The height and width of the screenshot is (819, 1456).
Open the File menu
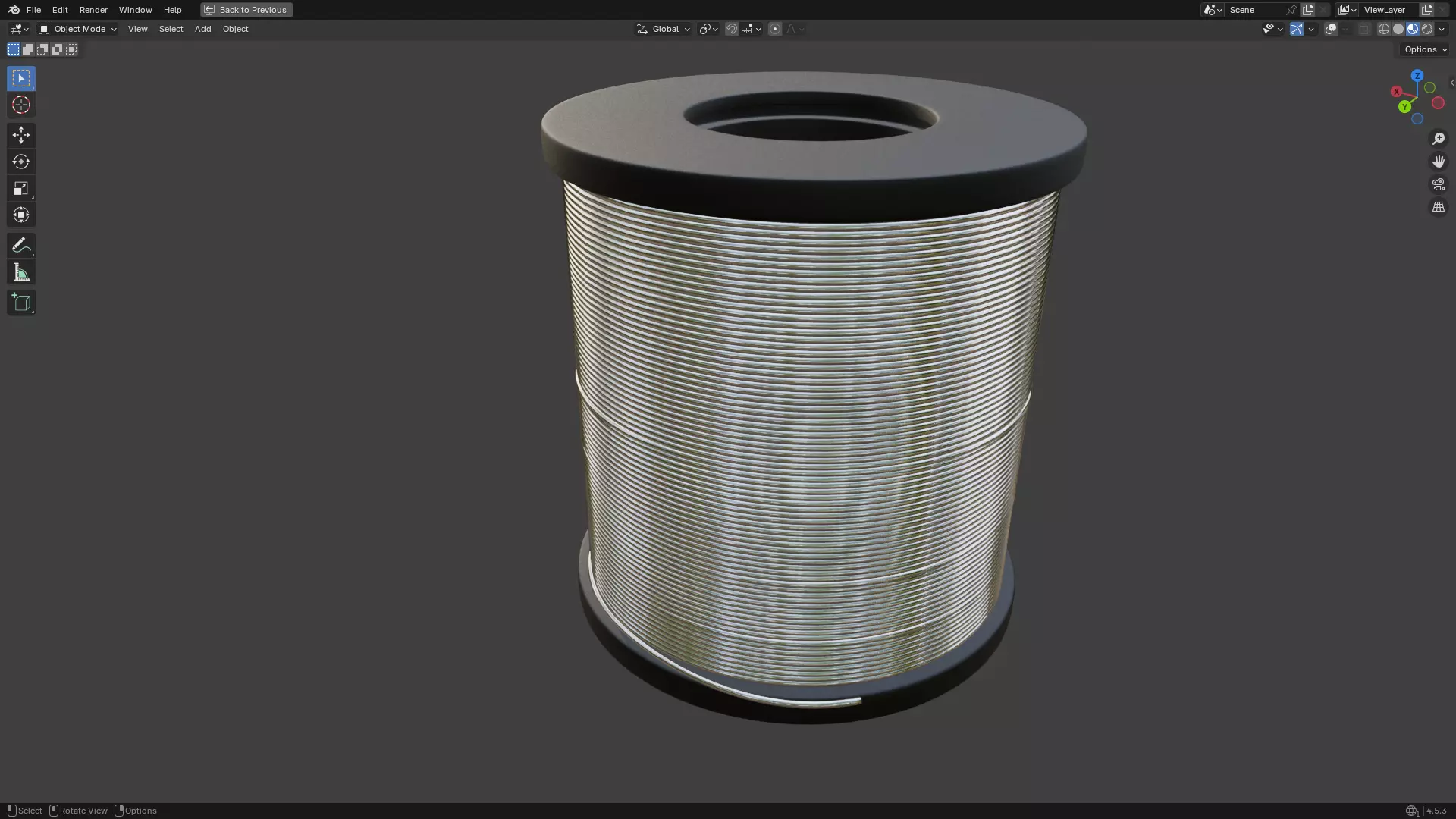33,10
